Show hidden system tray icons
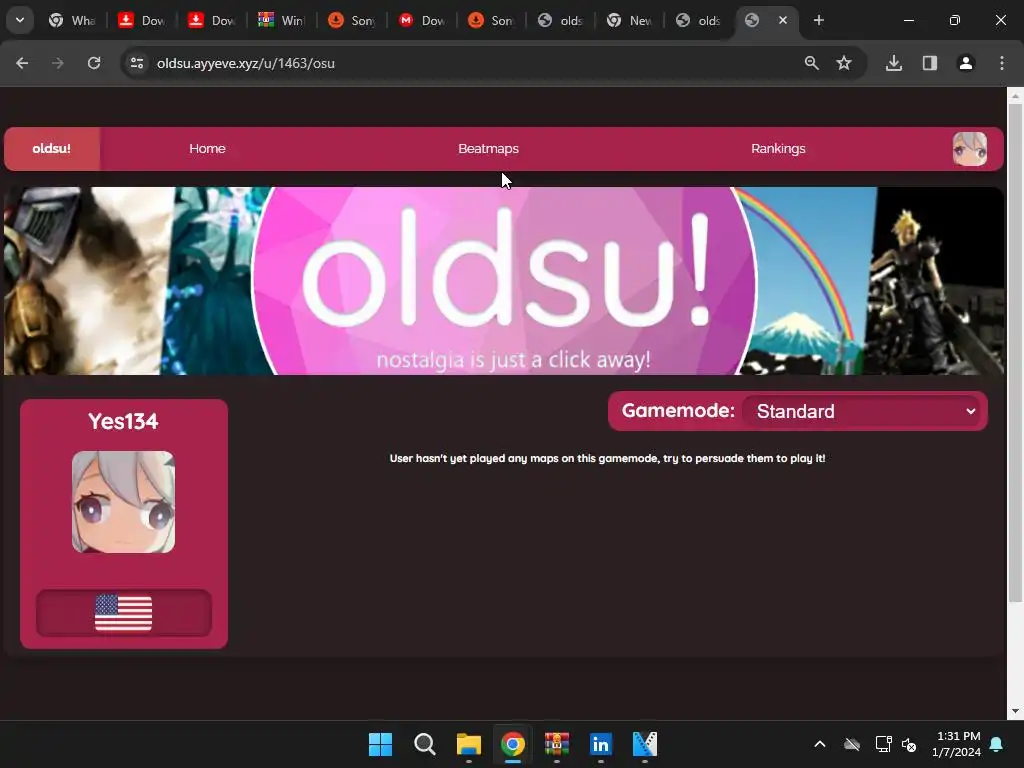 [x=820, y=744]
